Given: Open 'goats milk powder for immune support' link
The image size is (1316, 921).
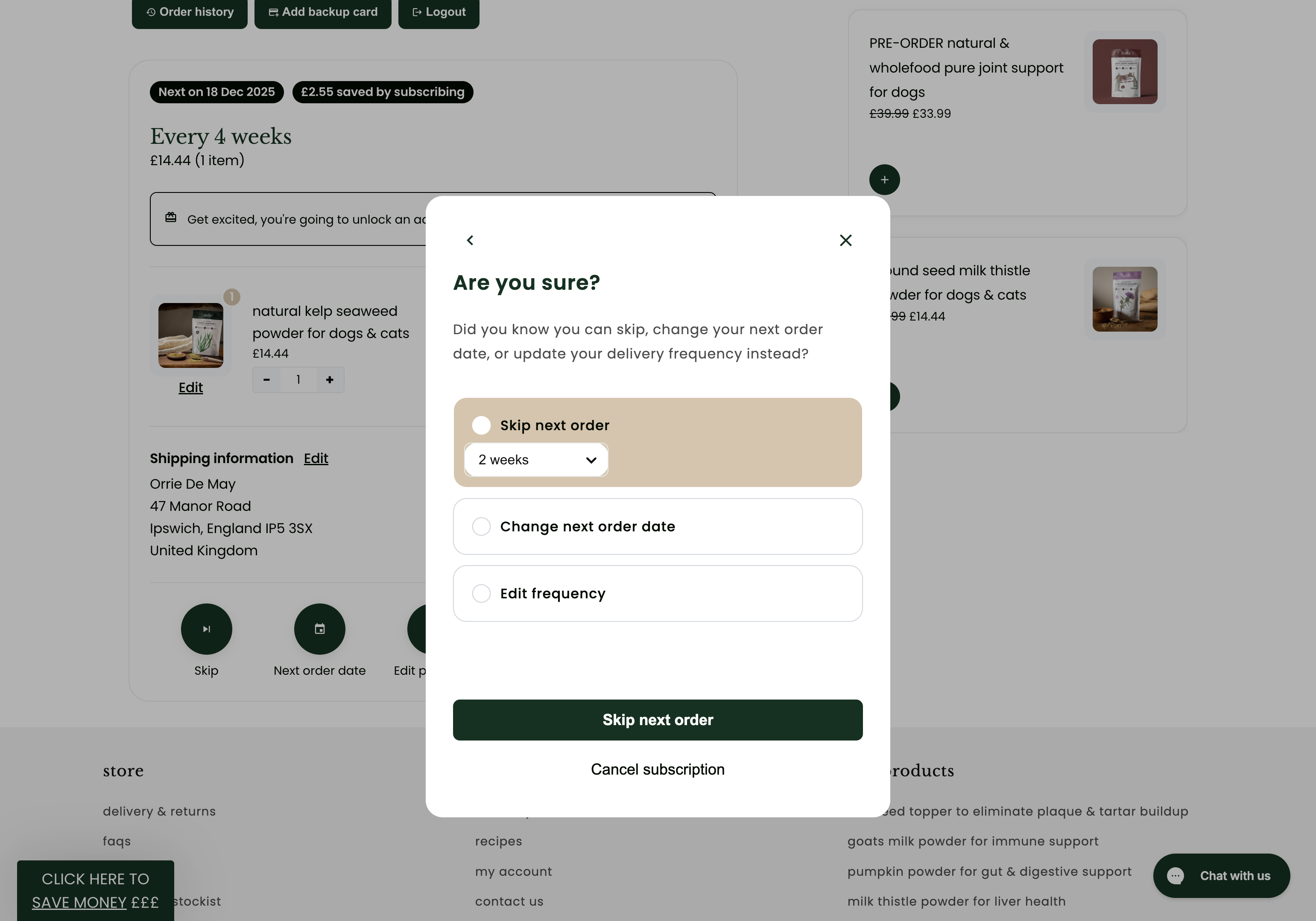Looking at the screenshot, I should (973, 841).
